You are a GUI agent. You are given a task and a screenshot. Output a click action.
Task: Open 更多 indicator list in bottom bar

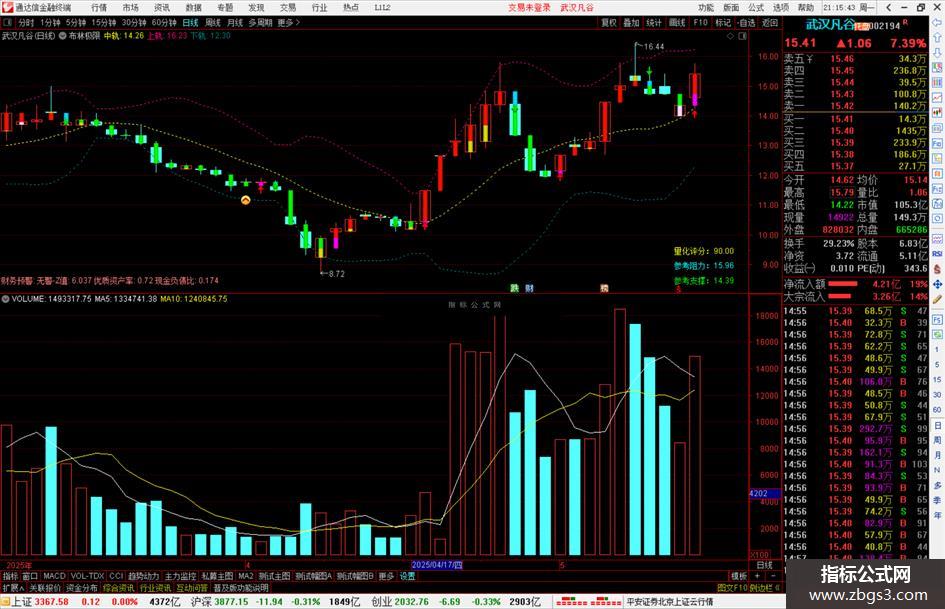point(386,576)
